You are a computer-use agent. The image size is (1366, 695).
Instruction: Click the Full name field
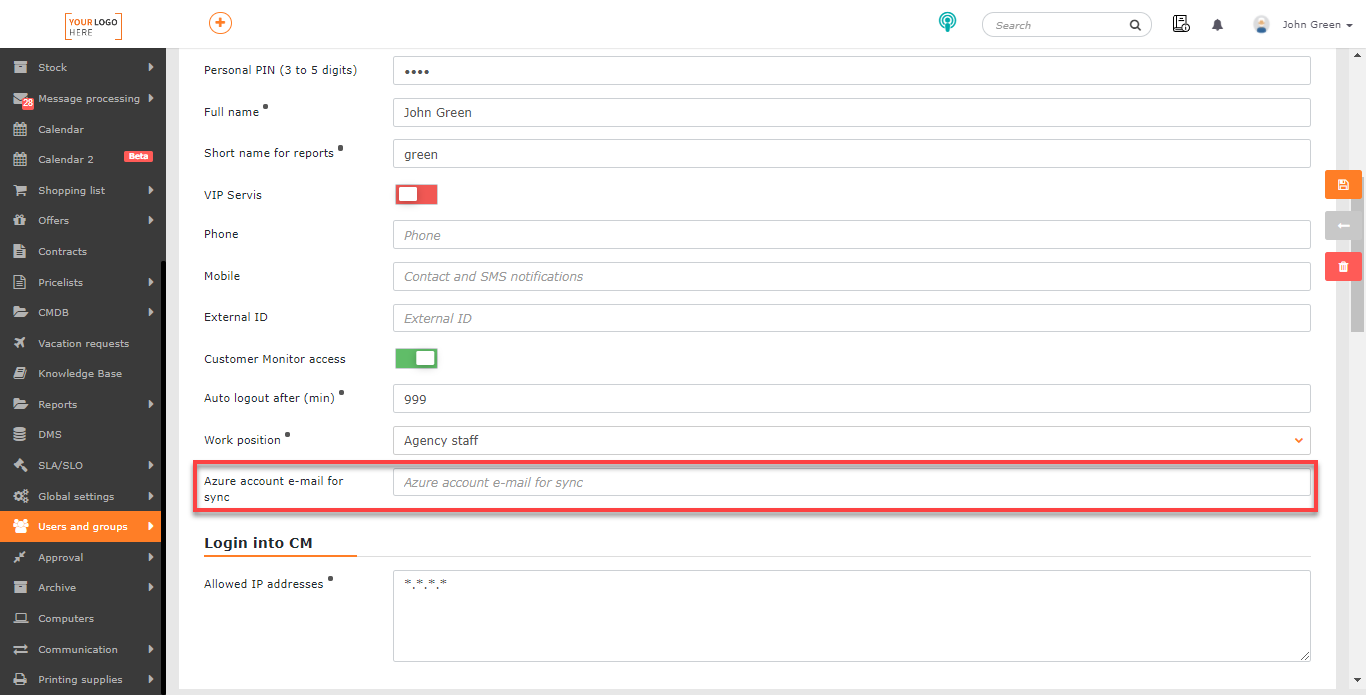coord(851,112)
